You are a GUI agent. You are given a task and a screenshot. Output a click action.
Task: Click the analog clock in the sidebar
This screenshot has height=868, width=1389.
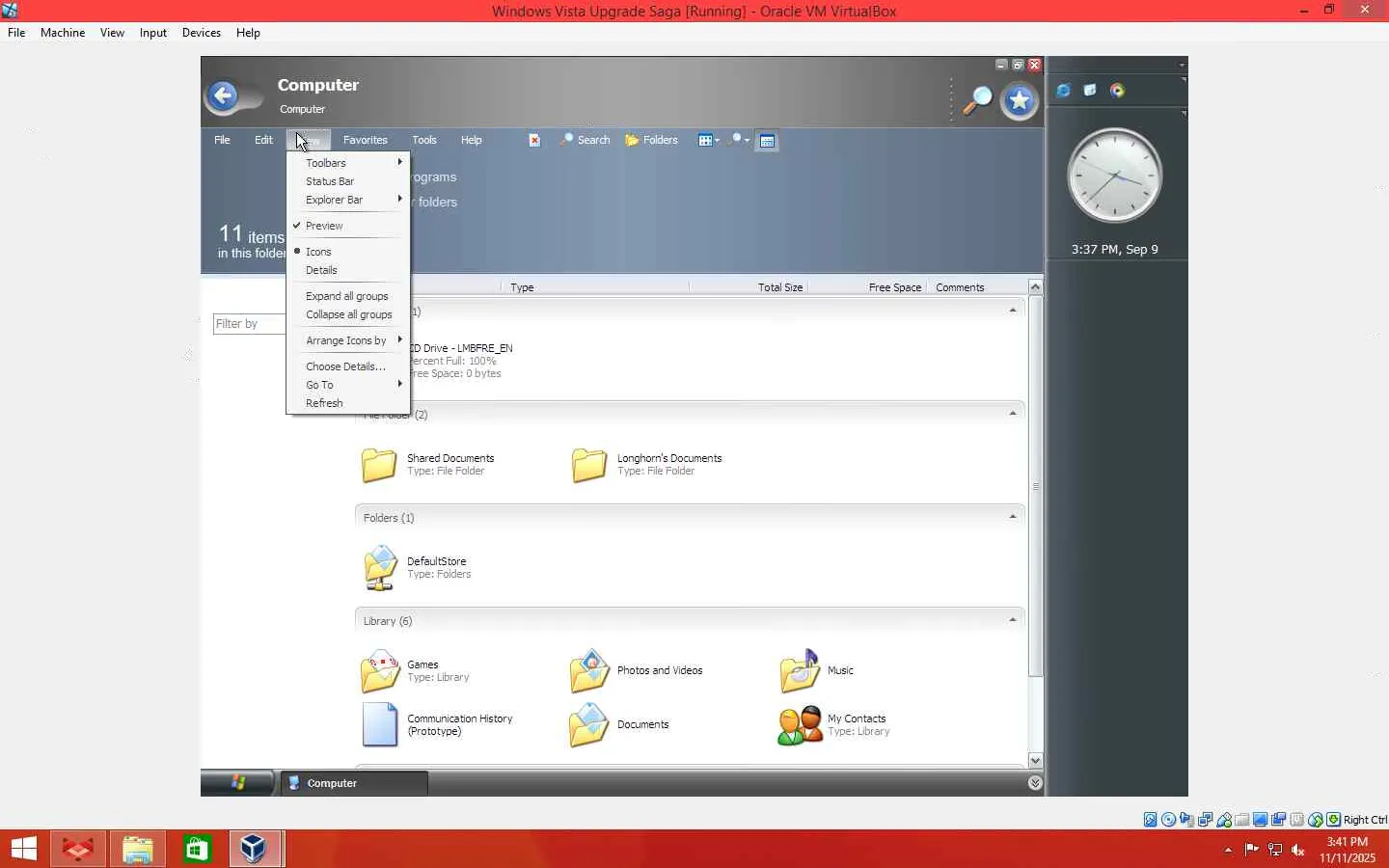pyautogui.click(x=1114, y=176)
